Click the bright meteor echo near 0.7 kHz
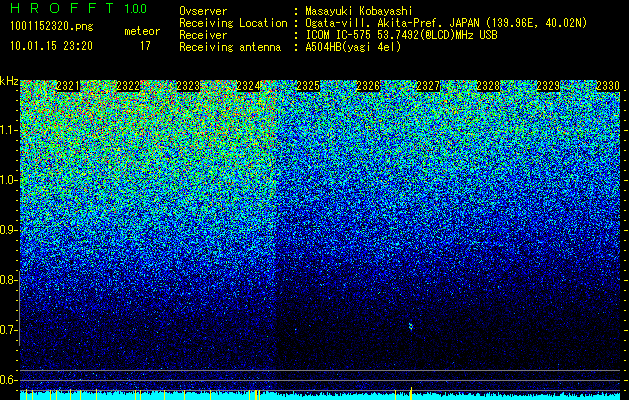629x400 pixels. 410,326
